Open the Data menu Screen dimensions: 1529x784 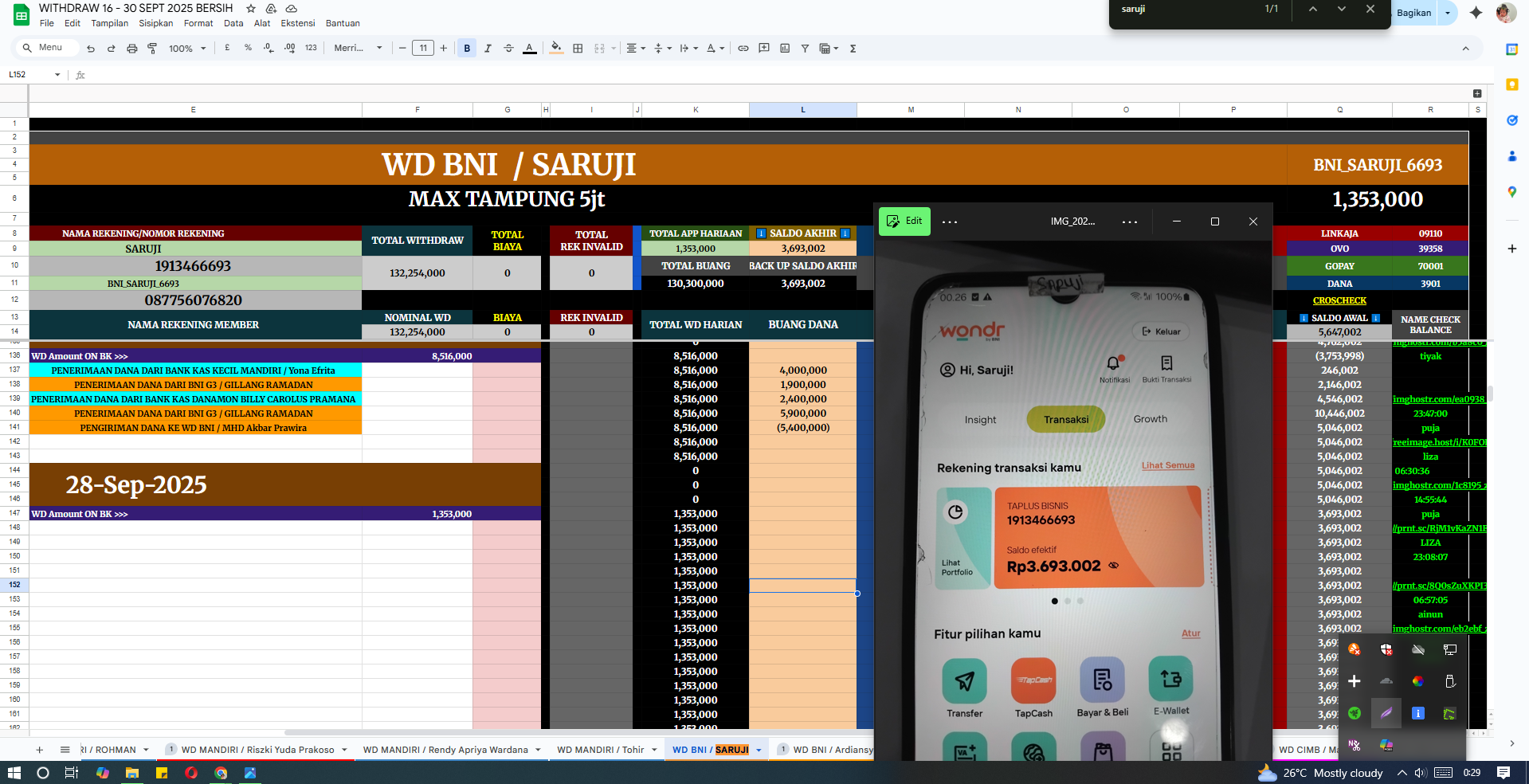(233, 24)
